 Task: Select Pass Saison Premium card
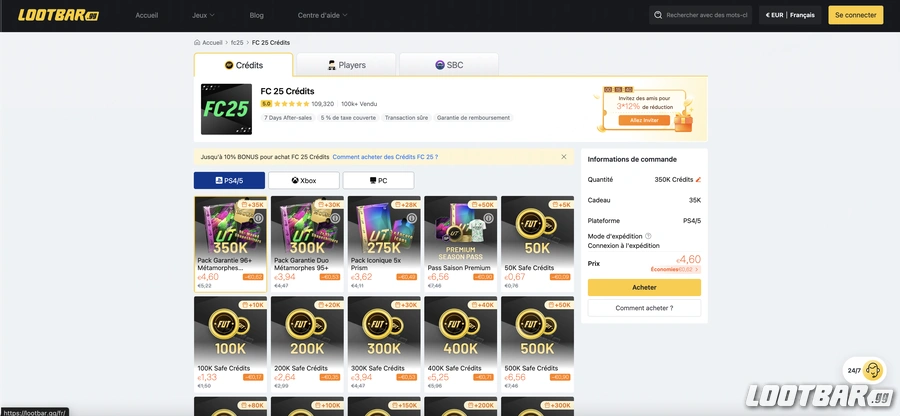[461, 244]
